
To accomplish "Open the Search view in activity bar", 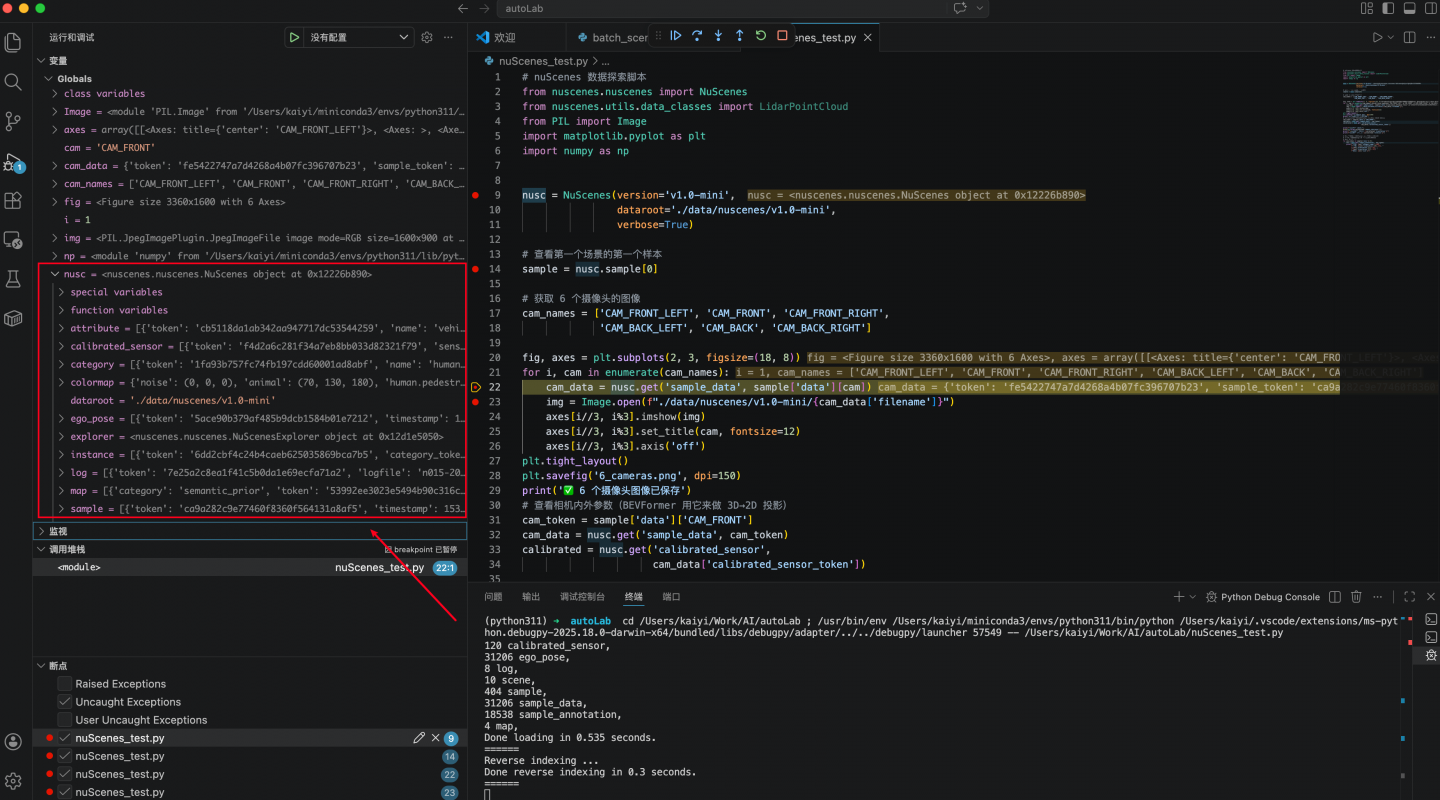I will coord(13,82).
